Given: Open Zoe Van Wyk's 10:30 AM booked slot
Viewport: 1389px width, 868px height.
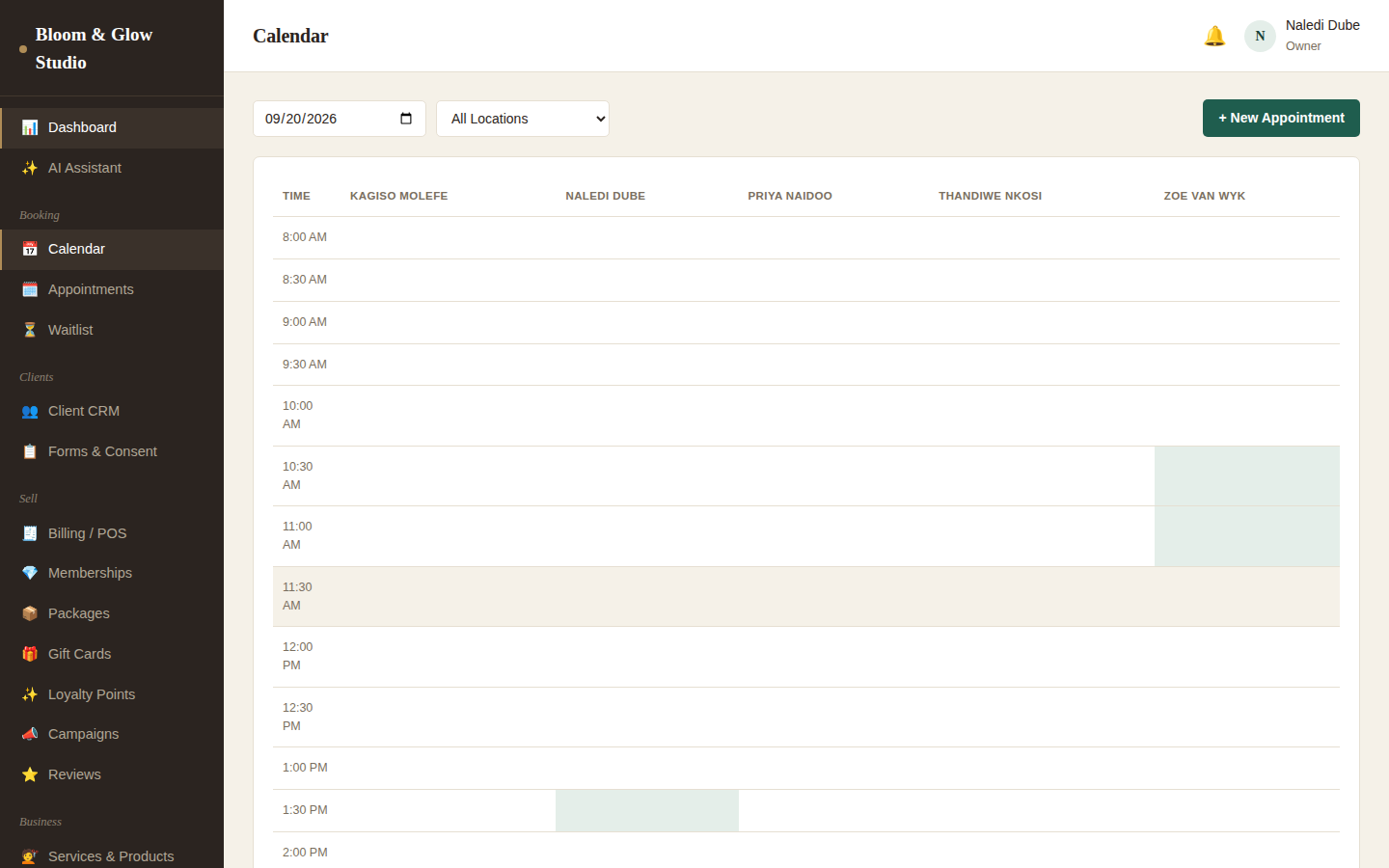Looking at the screenshot, I should [1247, 476].
